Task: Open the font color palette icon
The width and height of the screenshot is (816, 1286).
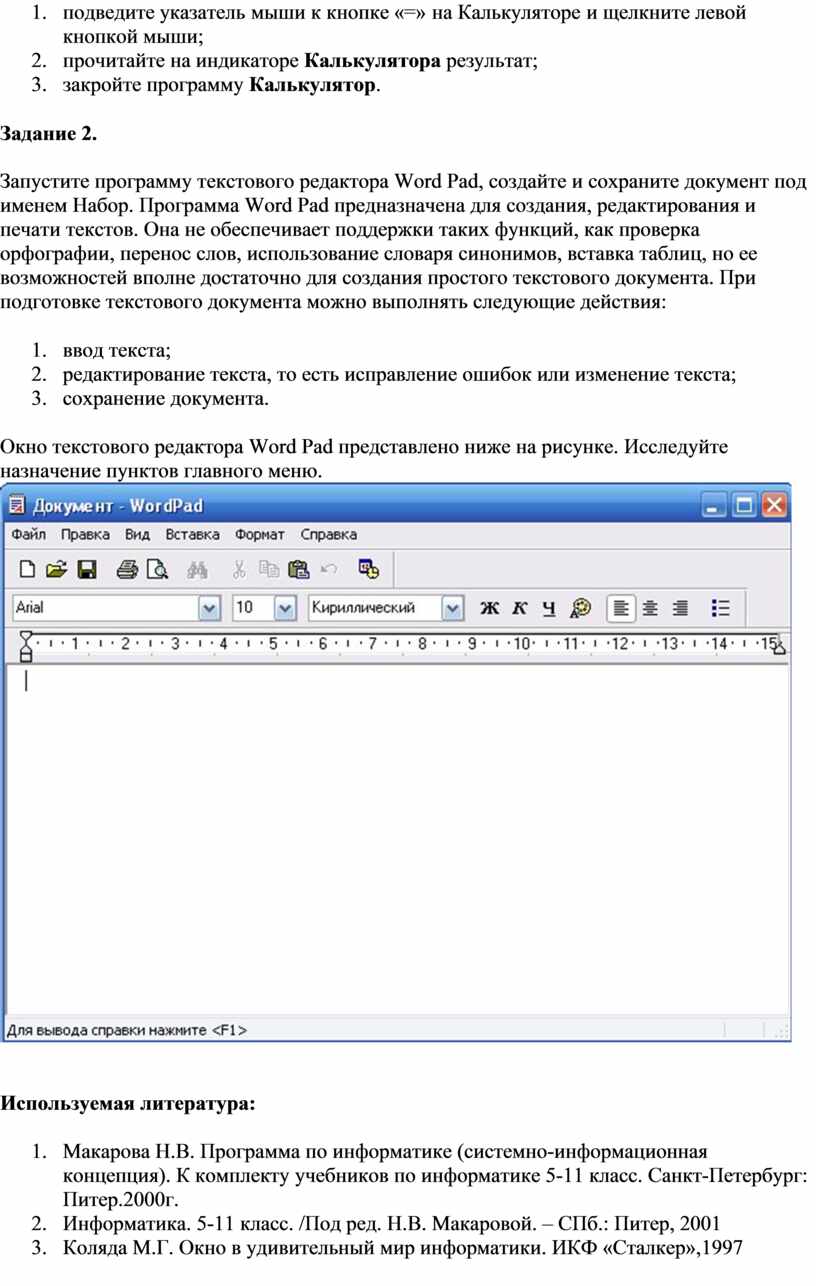Action: 580,608
